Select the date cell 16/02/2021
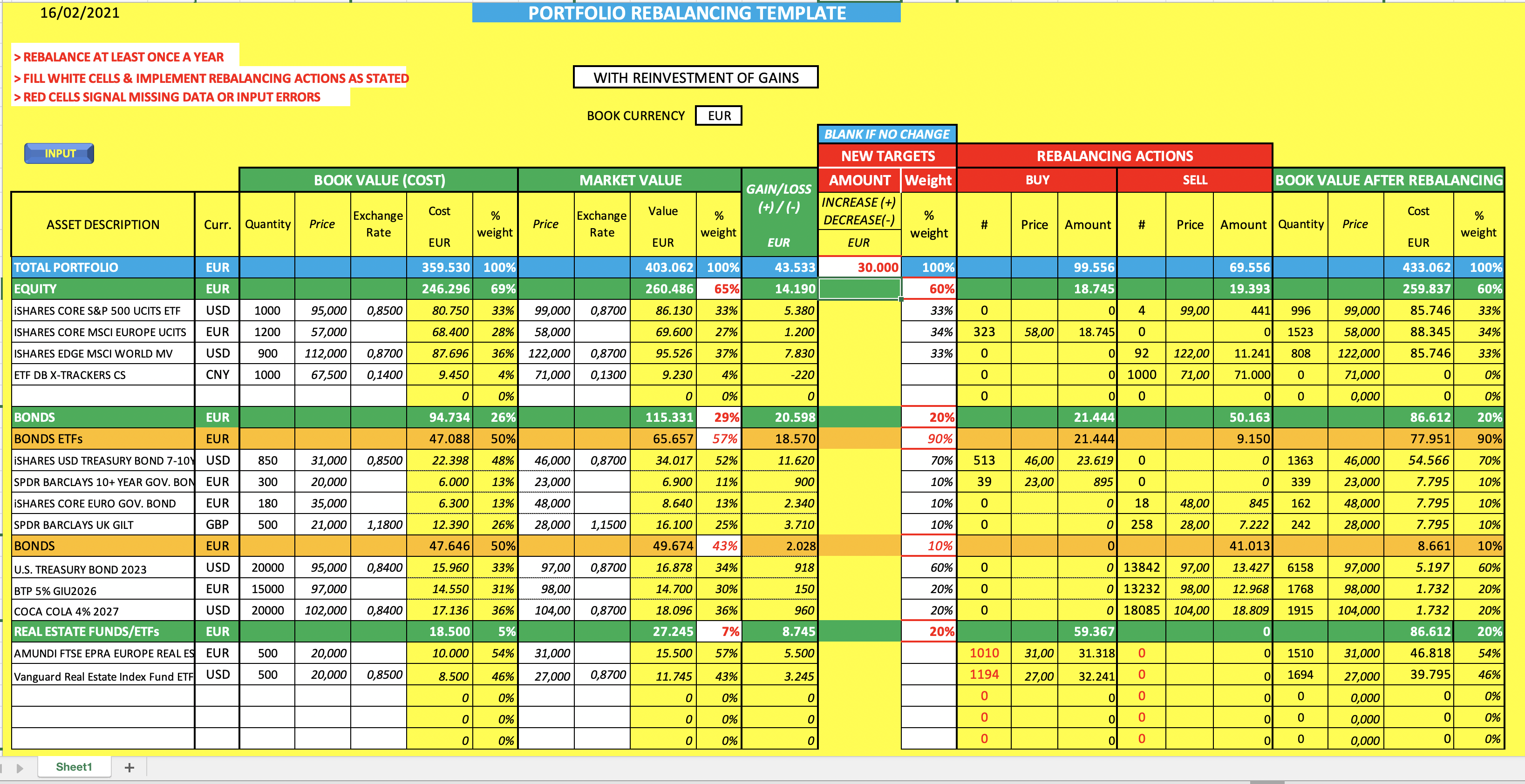1525x784 pixels. [80, 13]
